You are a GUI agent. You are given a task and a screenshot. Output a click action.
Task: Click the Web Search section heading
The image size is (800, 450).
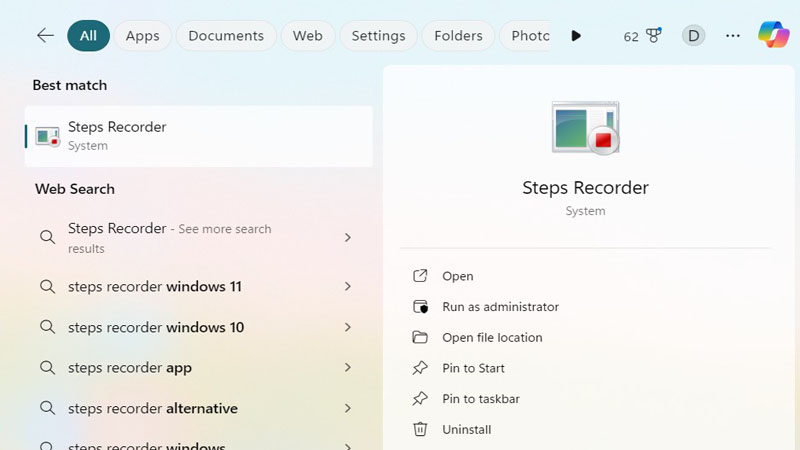click(x=75, y=189)
